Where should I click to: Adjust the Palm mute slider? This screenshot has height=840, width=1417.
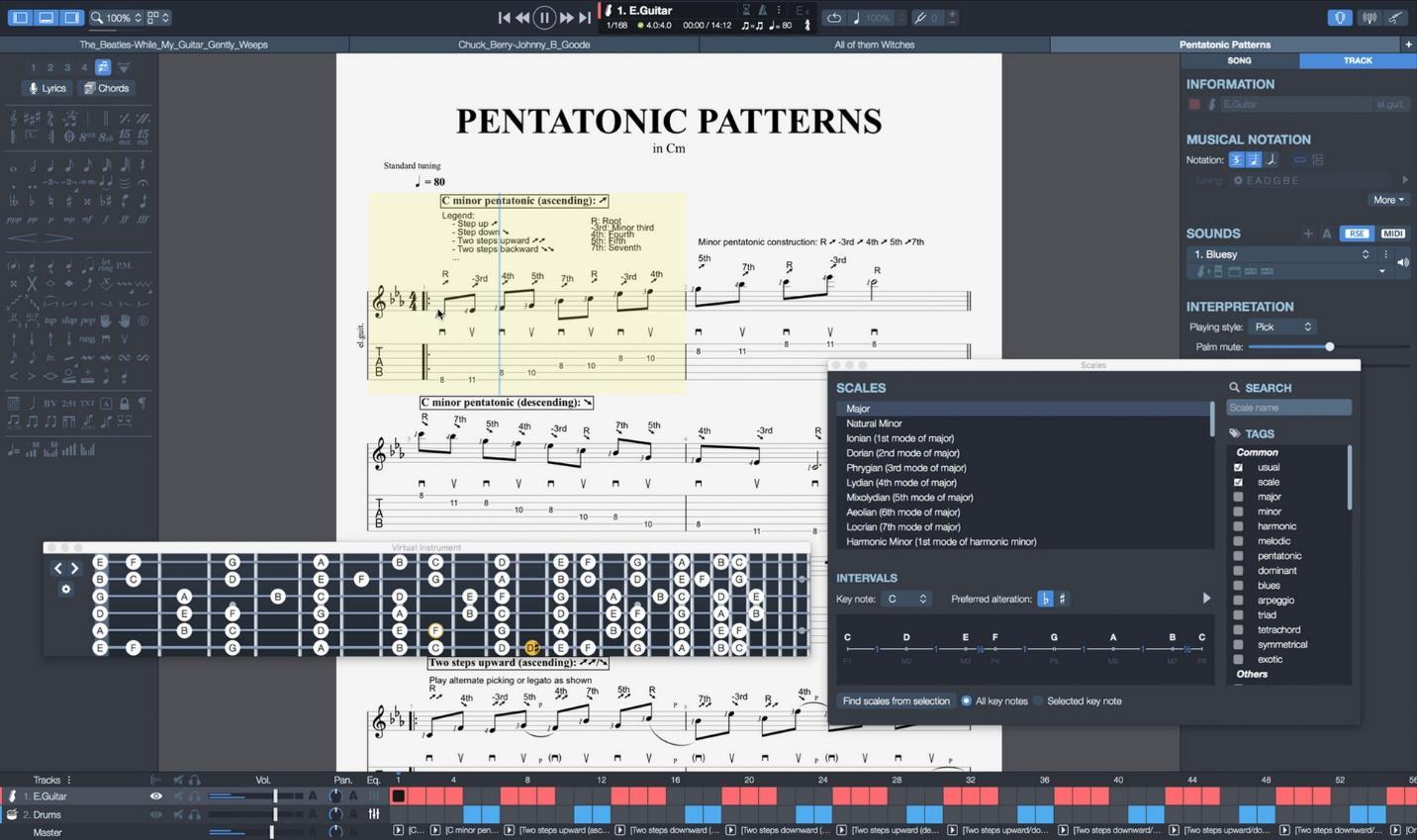[1329, 346]
